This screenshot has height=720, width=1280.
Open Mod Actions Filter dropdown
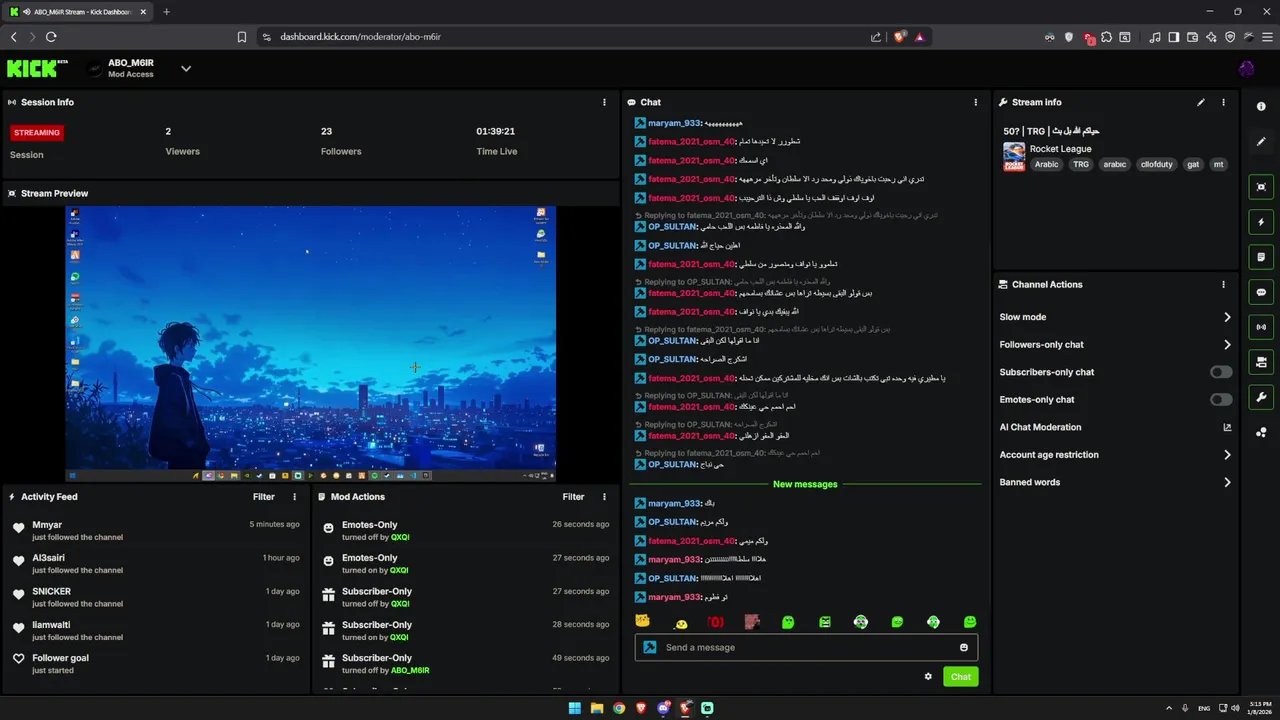click(x=573, y=496)
